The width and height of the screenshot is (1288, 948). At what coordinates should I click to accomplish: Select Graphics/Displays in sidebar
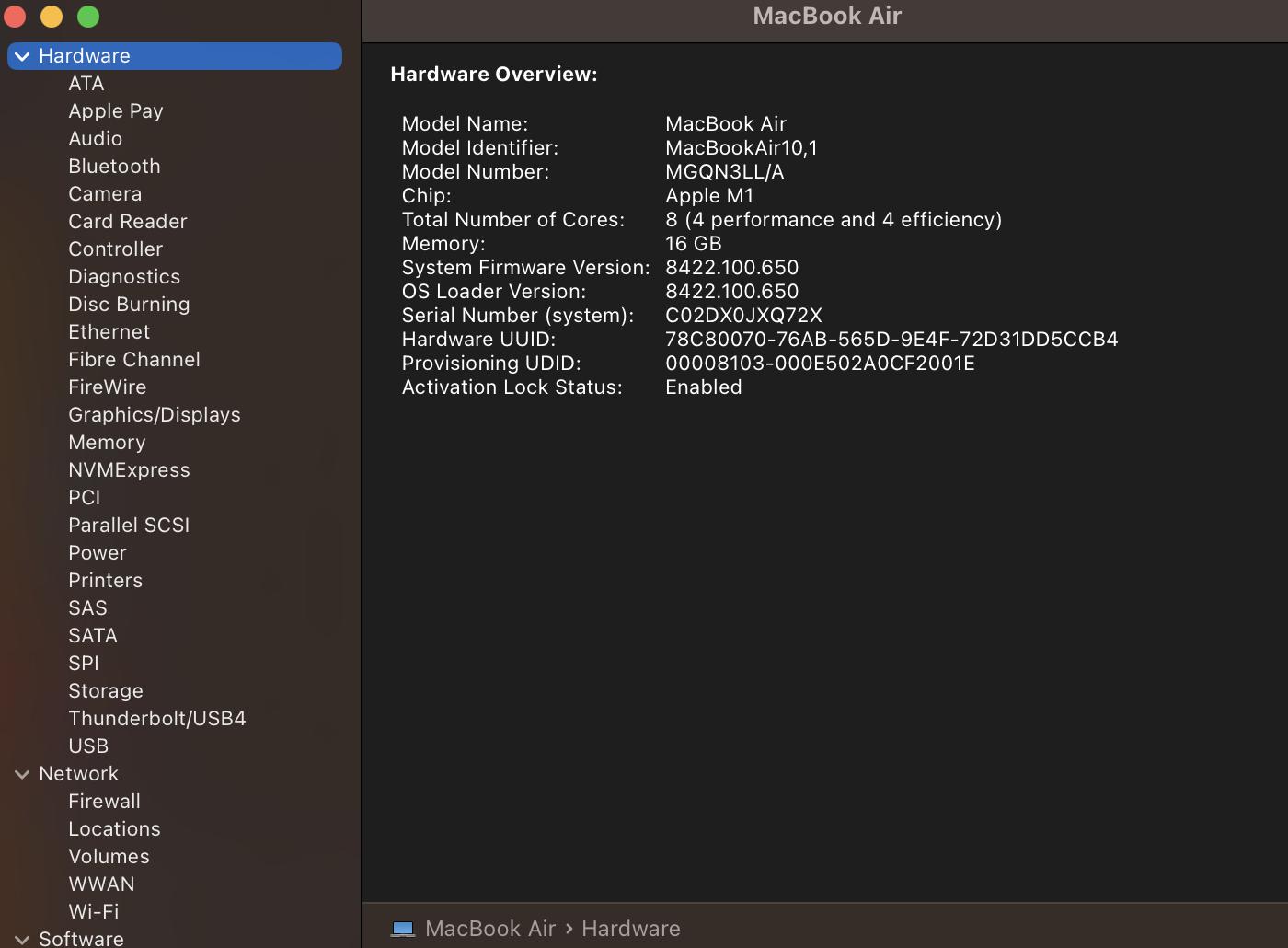[x=155, y=415]
